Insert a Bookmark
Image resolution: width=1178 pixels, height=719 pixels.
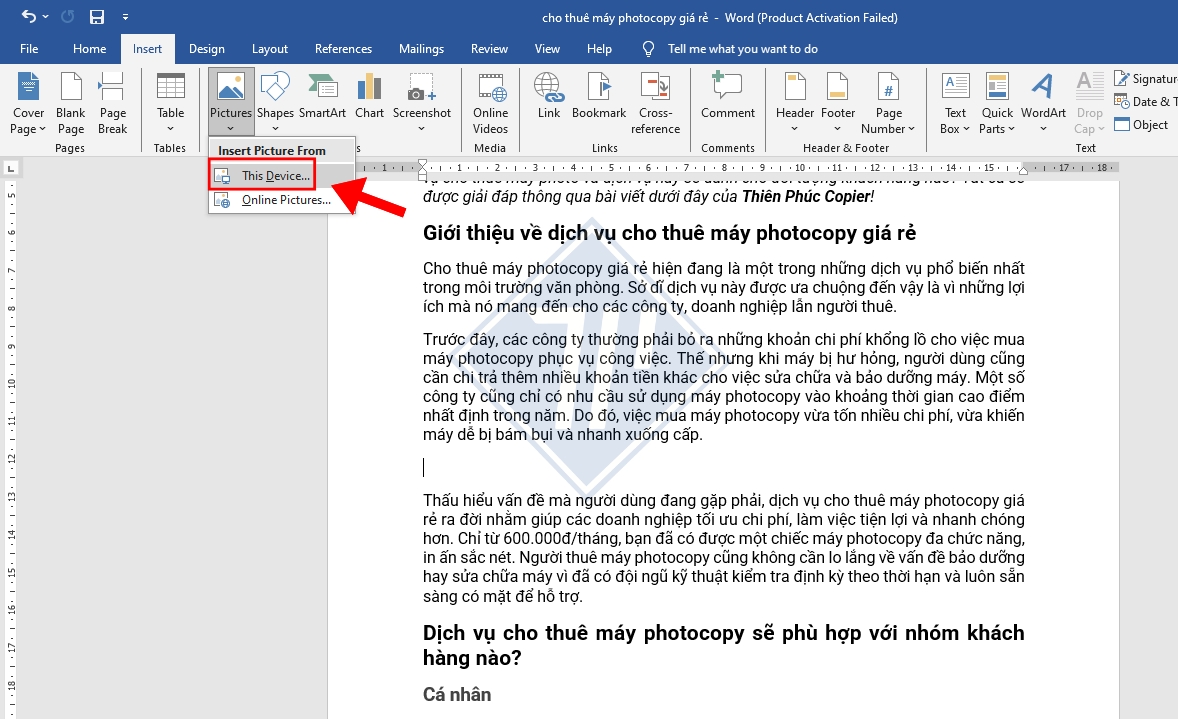tap(599, 97)
